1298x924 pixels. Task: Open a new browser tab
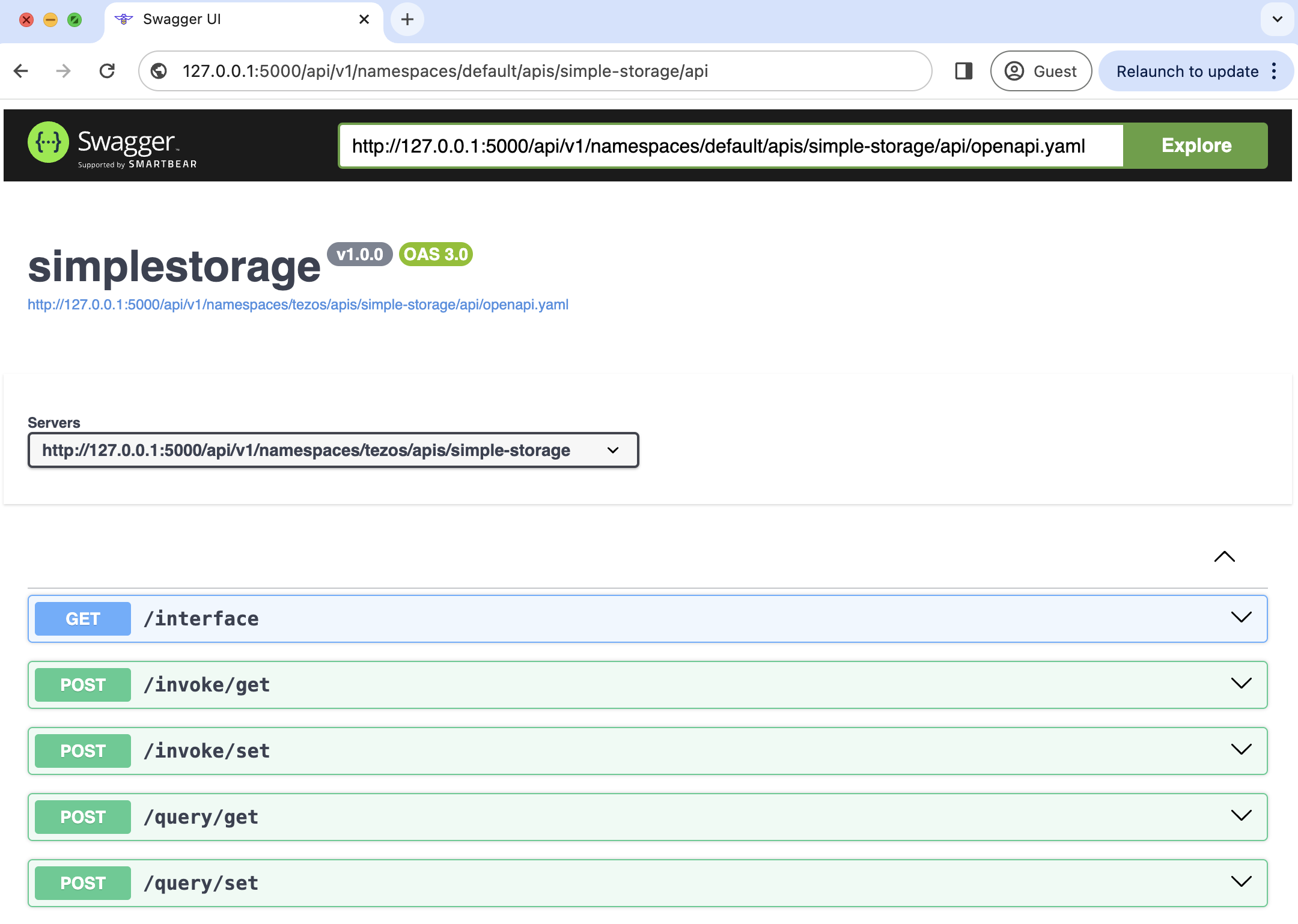click(x=407, y=19)
